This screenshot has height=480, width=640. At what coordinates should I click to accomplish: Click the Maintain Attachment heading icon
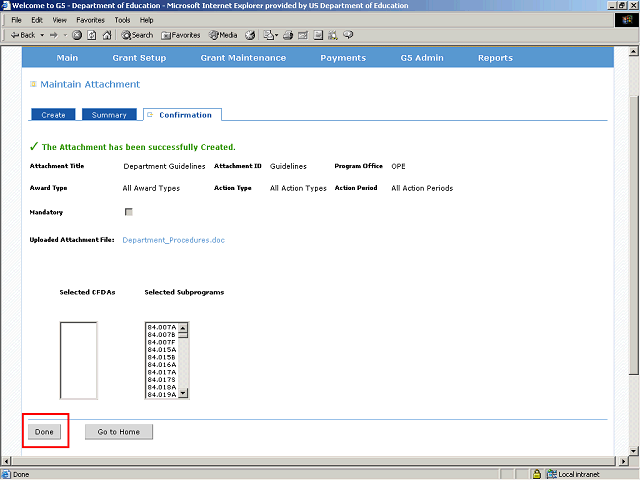pos(33,84)
